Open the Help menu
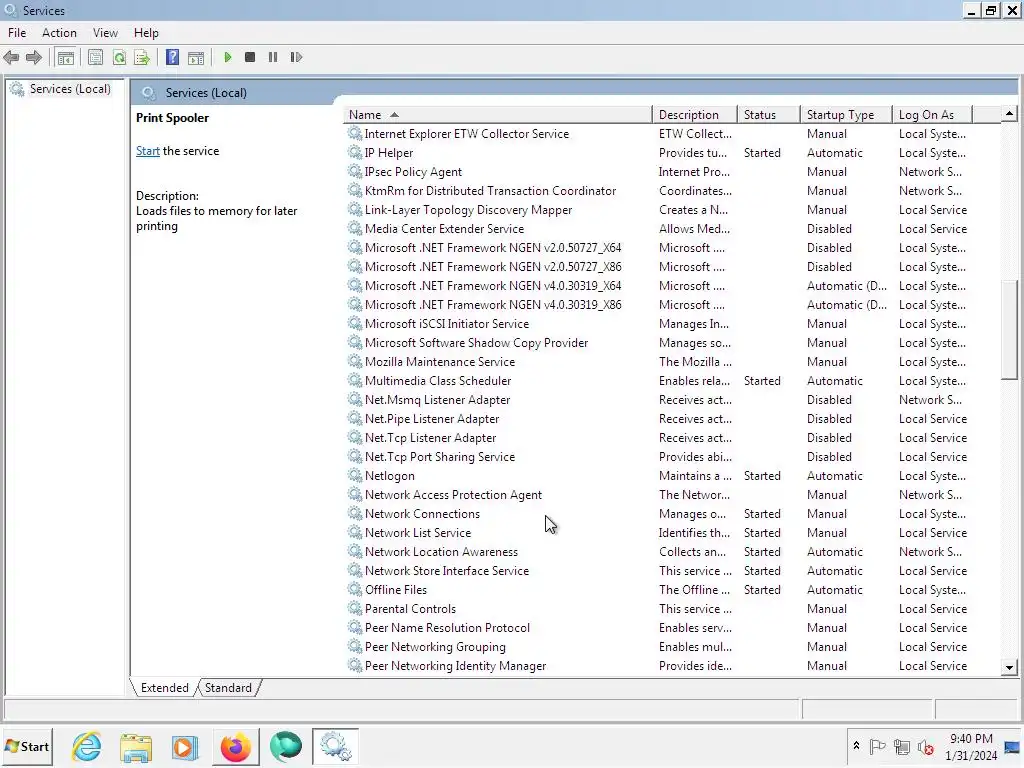 coord(146,33)
